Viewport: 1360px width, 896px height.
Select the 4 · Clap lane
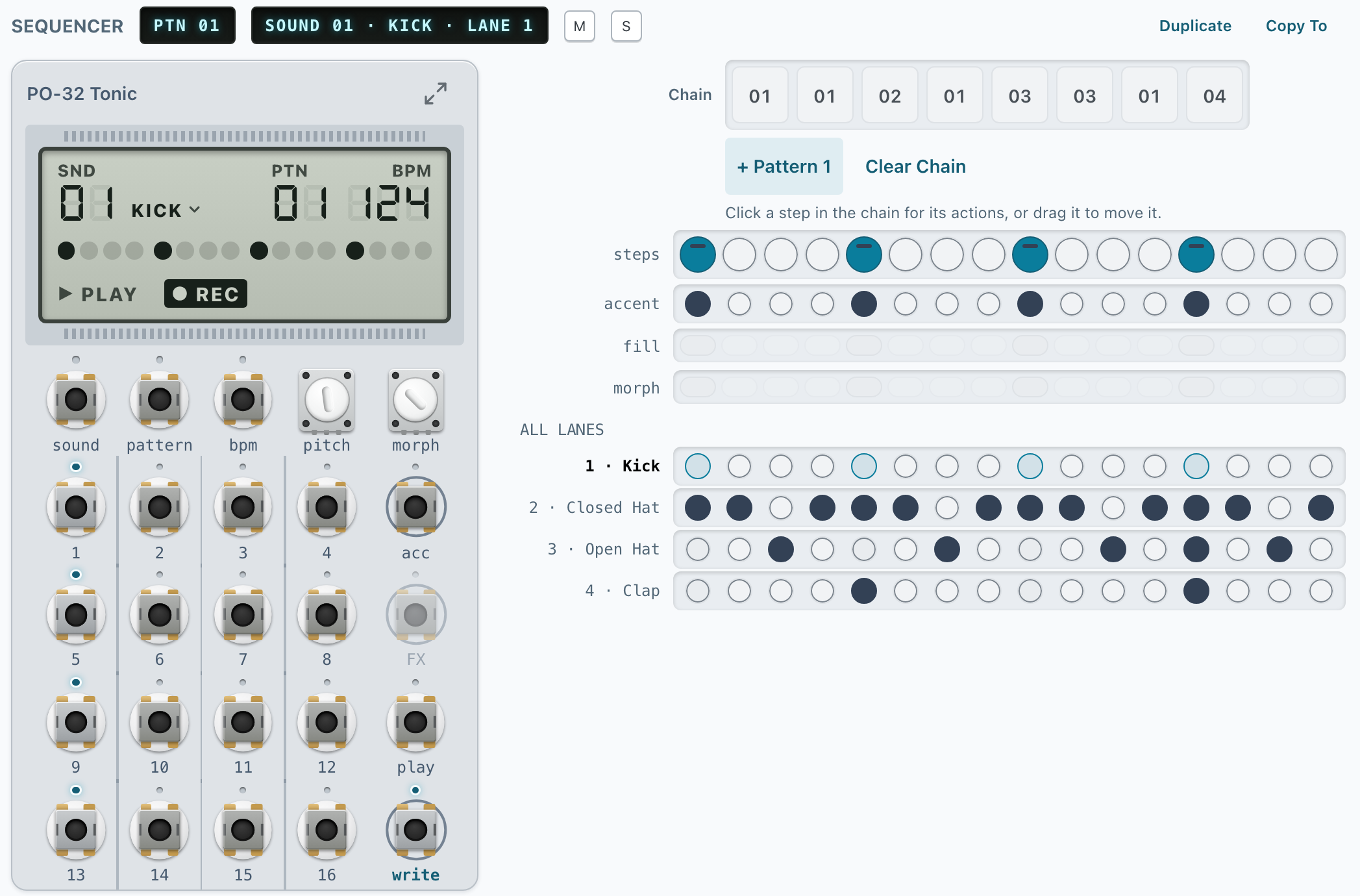click(x=622, y=591)
